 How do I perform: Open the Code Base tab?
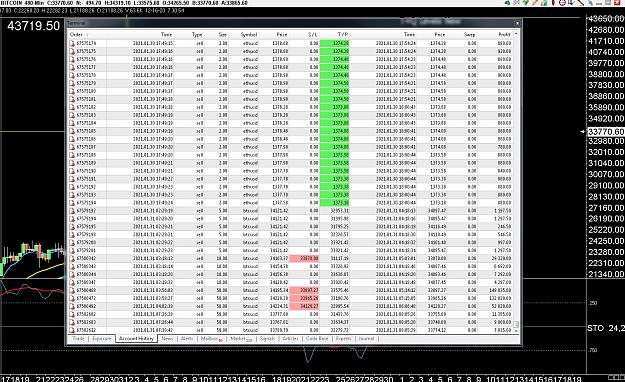(317, 339)
